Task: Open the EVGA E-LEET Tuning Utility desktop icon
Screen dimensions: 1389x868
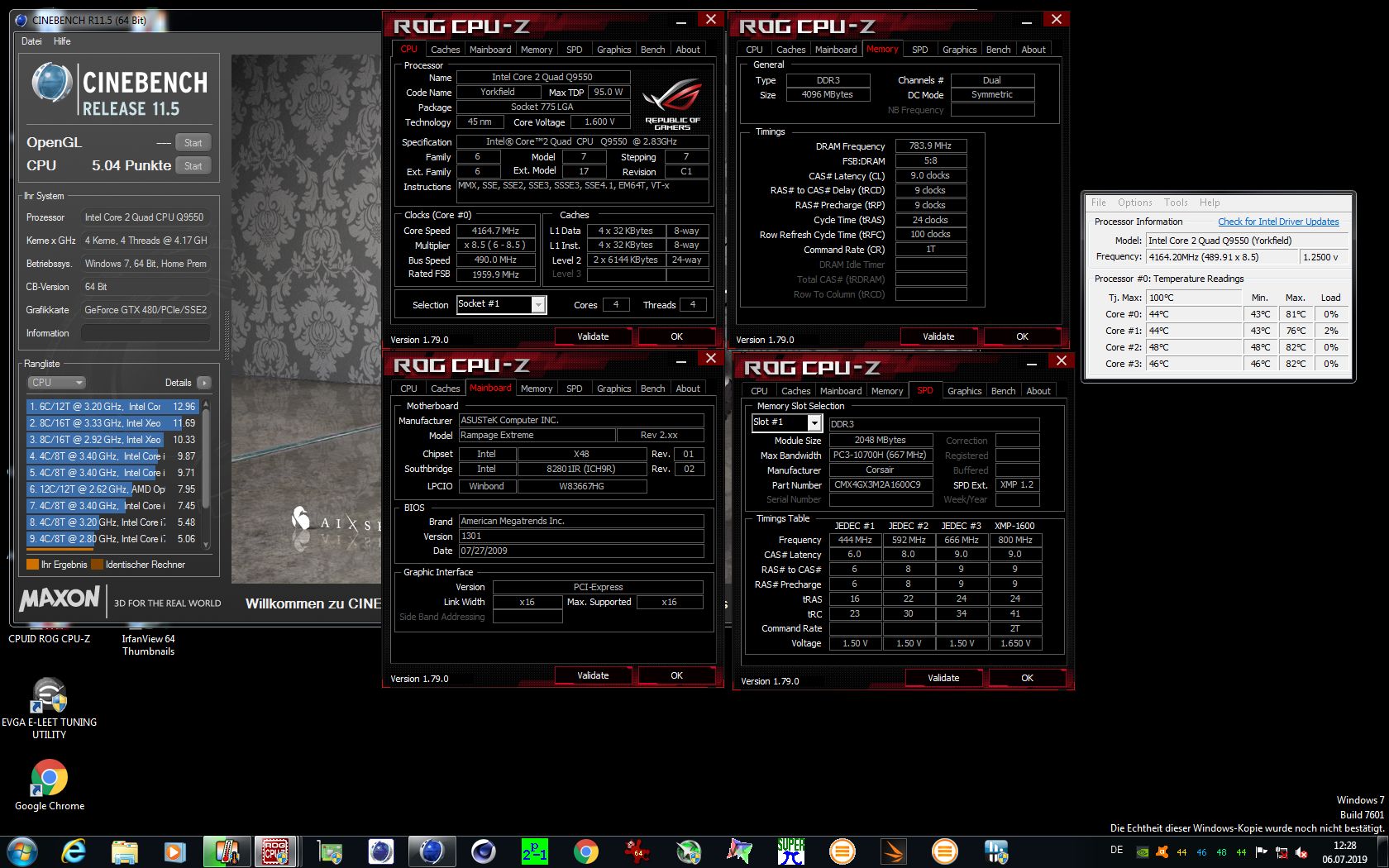Action: 49,708
